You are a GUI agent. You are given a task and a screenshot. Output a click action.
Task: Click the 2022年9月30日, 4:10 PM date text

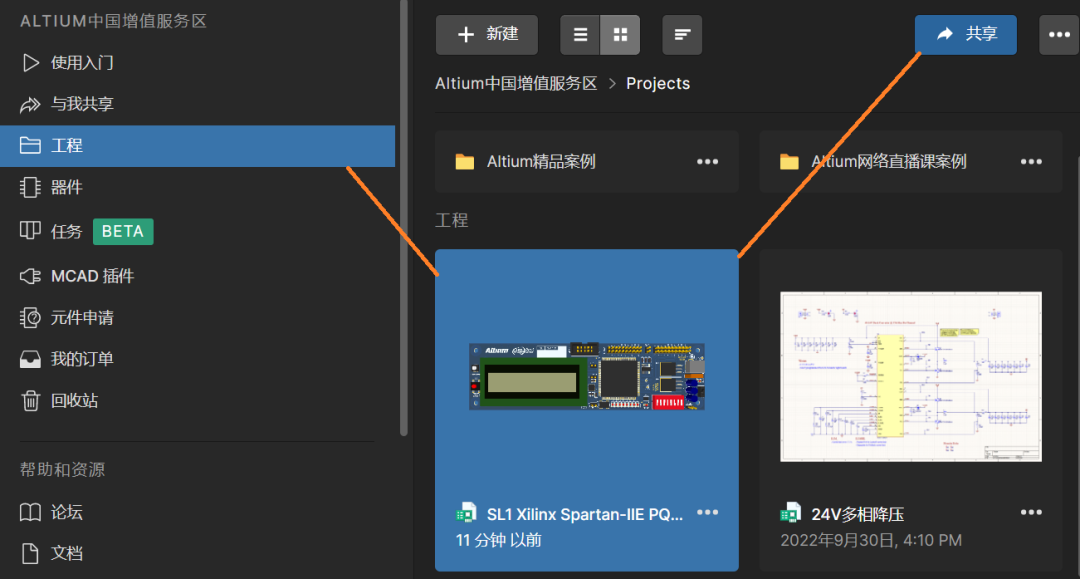pos(871,540)
